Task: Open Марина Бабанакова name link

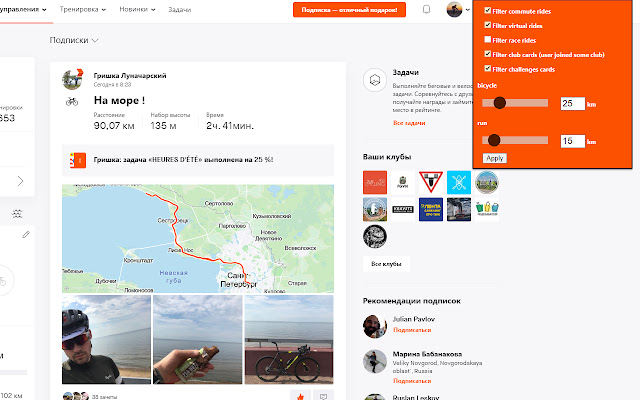Action: click(427, 354)
